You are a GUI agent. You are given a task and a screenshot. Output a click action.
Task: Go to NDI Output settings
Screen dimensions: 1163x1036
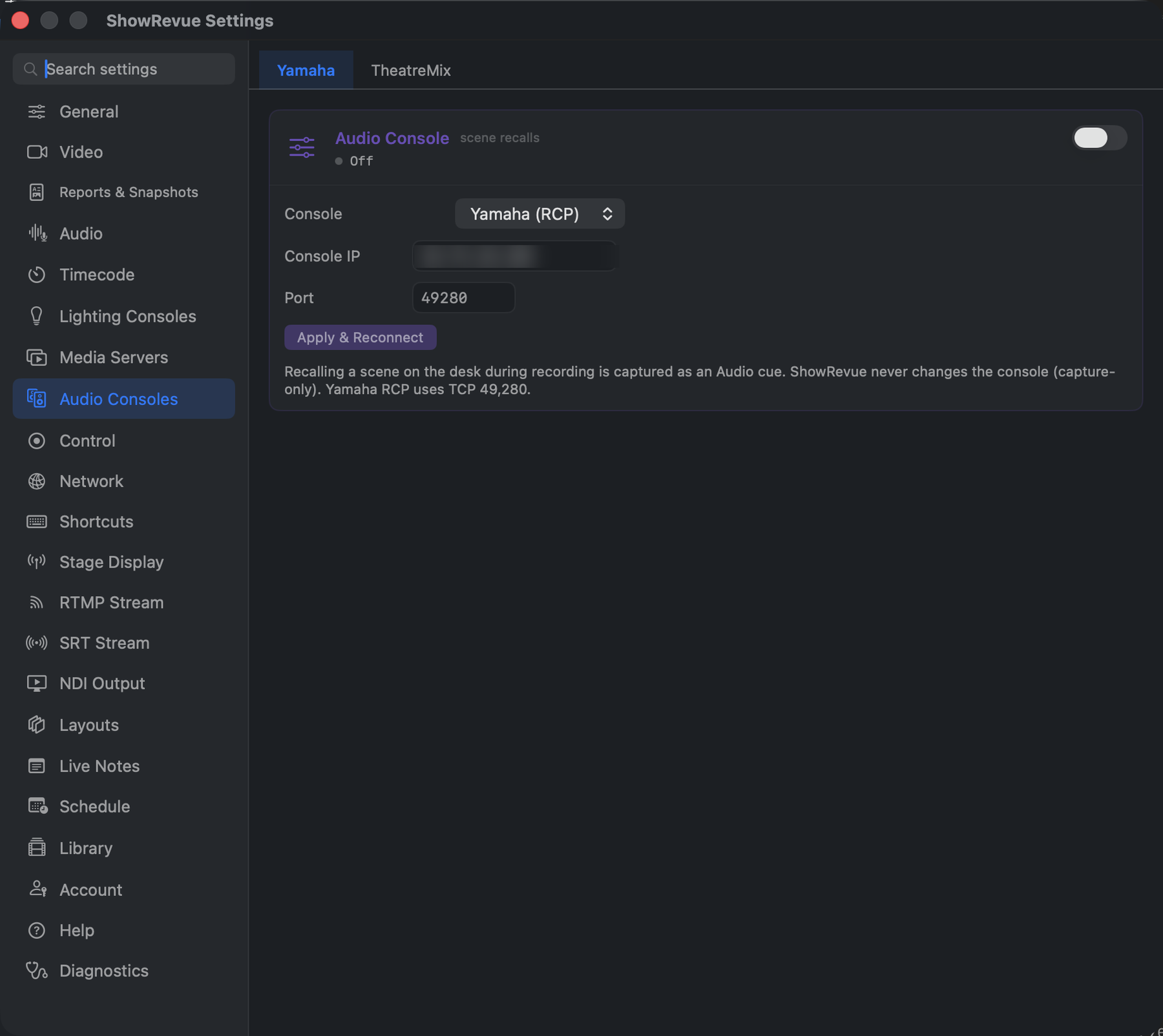[123, 683]
